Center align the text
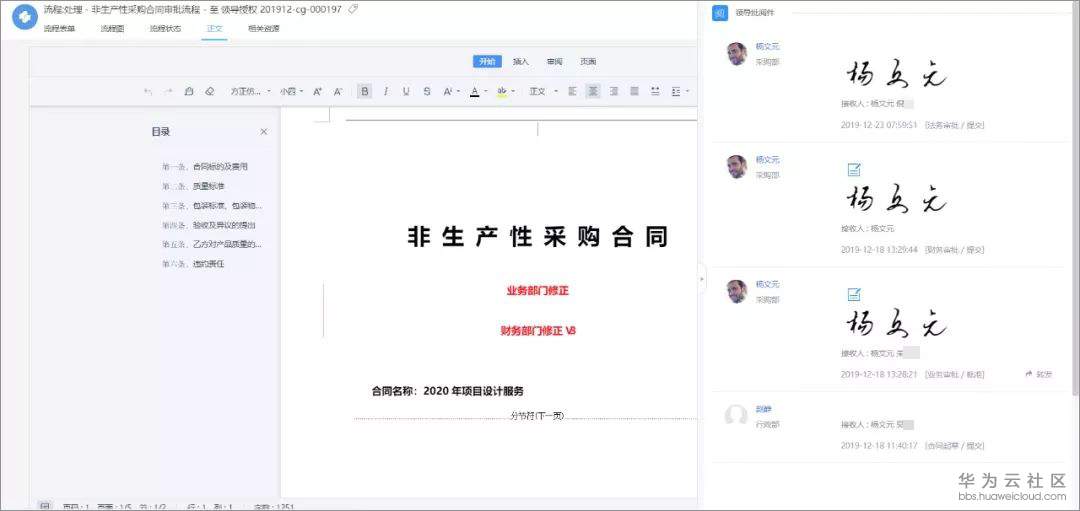 click(x=593, y=91)
